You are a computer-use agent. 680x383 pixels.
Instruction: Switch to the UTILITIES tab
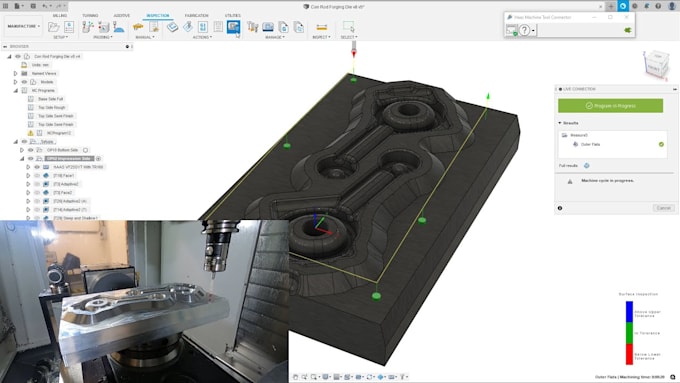(x=233, y=16)
